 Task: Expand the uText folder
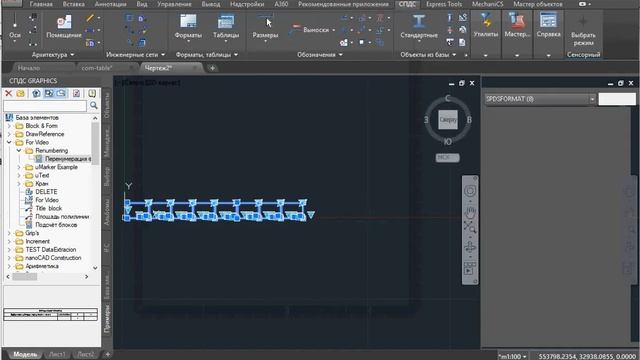(19, 175)
